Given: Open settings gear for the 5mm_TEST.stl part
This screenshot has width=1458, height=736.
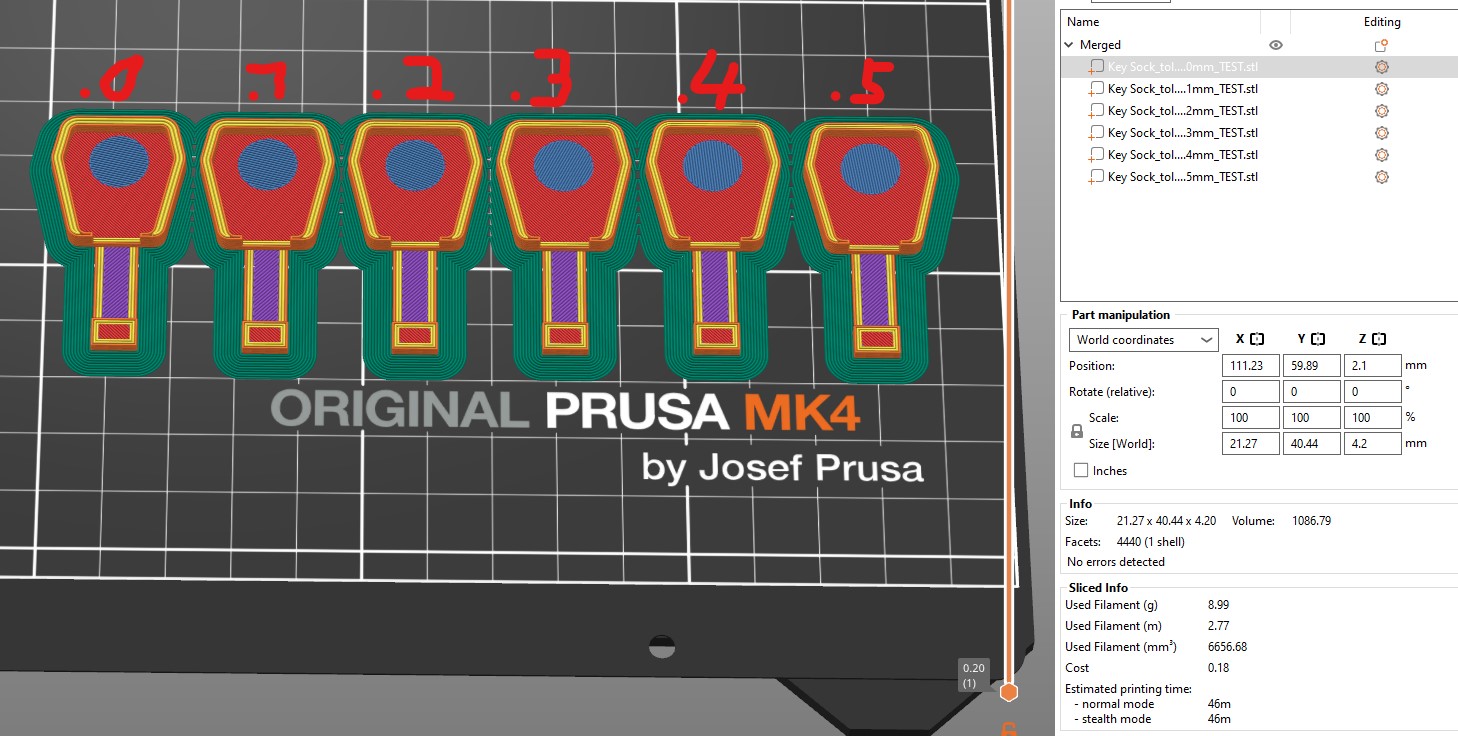Looking at the screenshot, I should click(x=1382, y=177).
